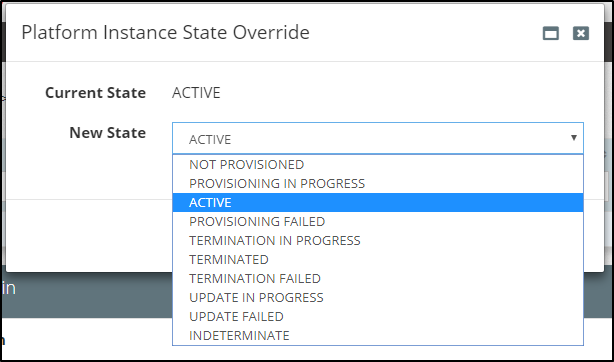Close the State Override dialog
This screenshot has width=614, height=362.
click(x=581, y=33)
